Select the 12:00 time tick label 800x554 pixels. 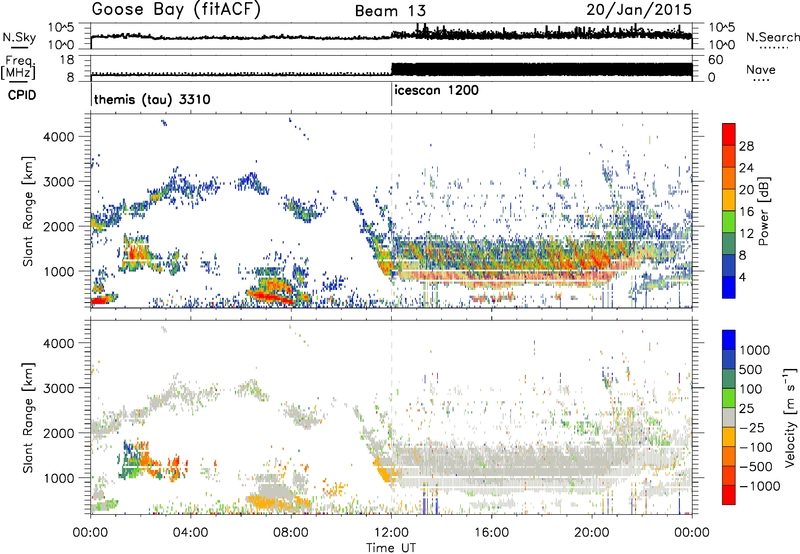click(x=391, y=533)
